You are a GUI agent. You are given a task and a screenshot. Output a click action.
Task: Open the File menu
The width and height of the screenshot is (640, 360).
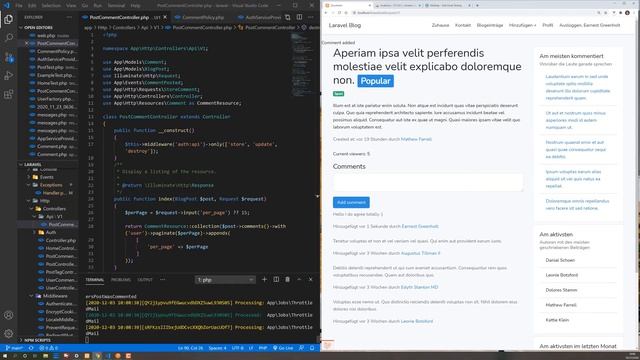click(19, 6)
